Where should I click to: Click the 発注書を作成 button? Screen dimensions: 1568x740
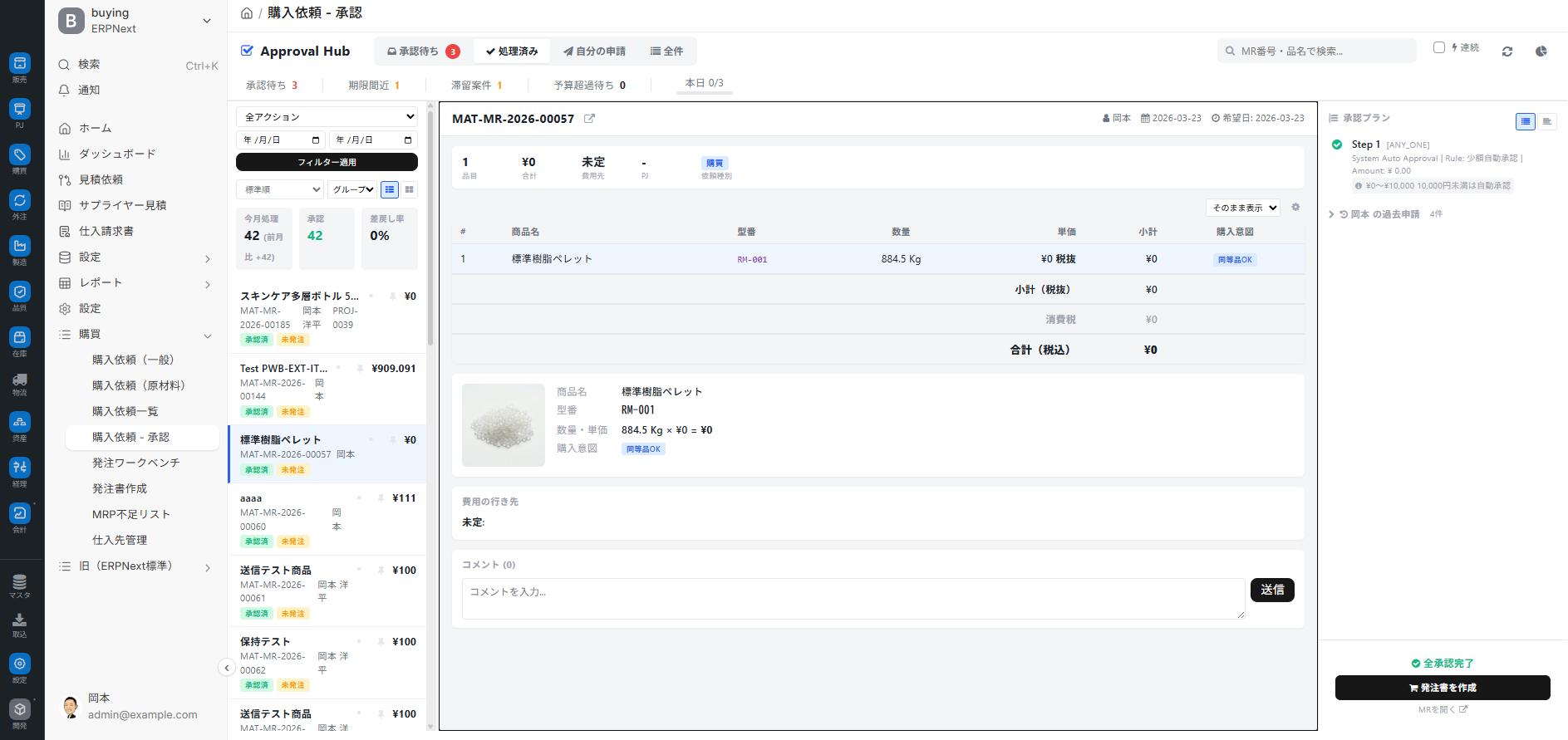1442,688
